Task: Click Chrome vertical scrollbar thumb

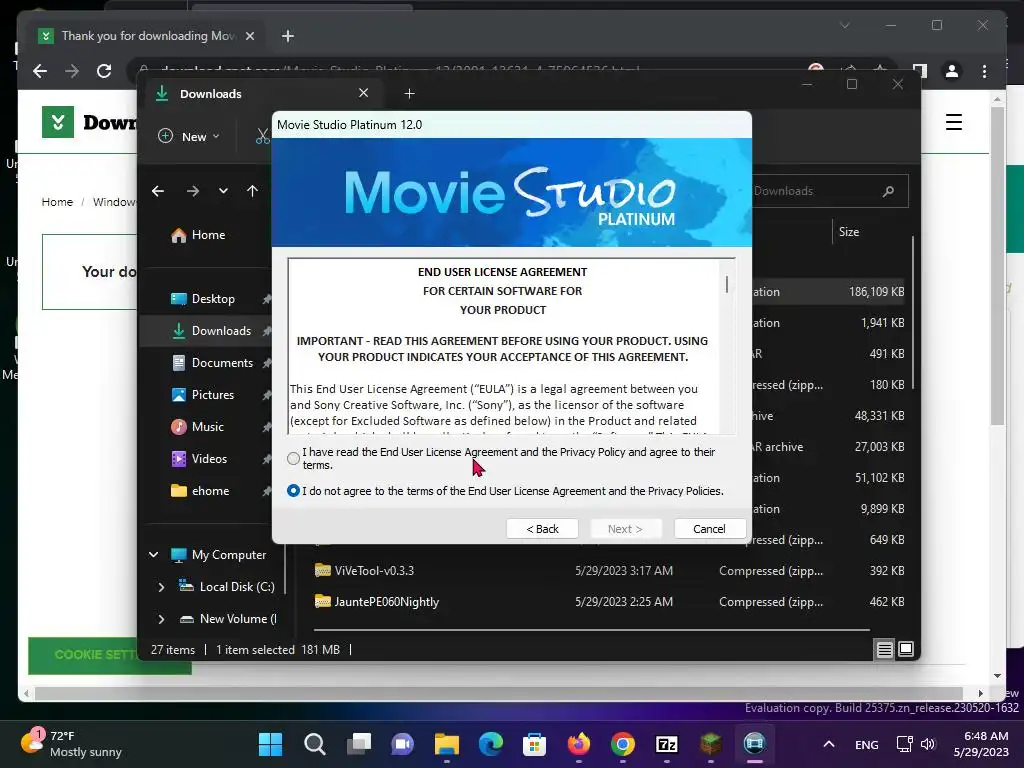Action: 997,266
